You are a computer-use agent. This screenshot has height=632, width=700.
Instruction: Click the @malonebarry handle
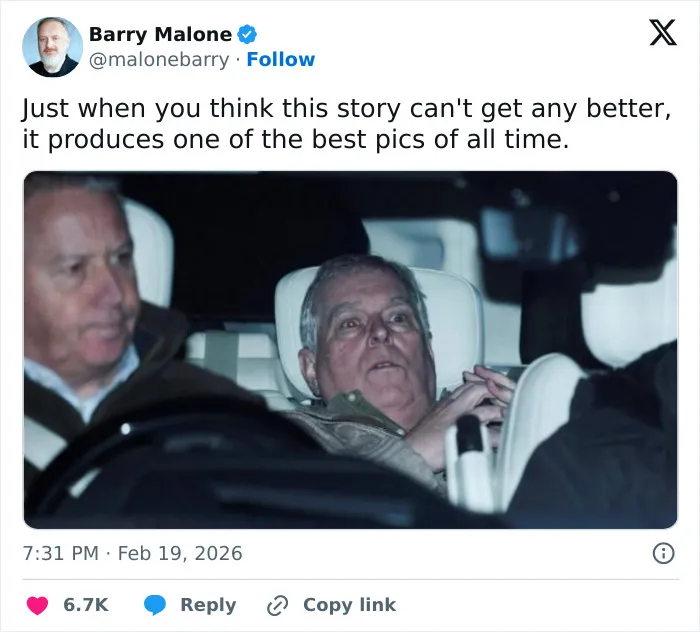pyautogui.click(x=159, y=60)
